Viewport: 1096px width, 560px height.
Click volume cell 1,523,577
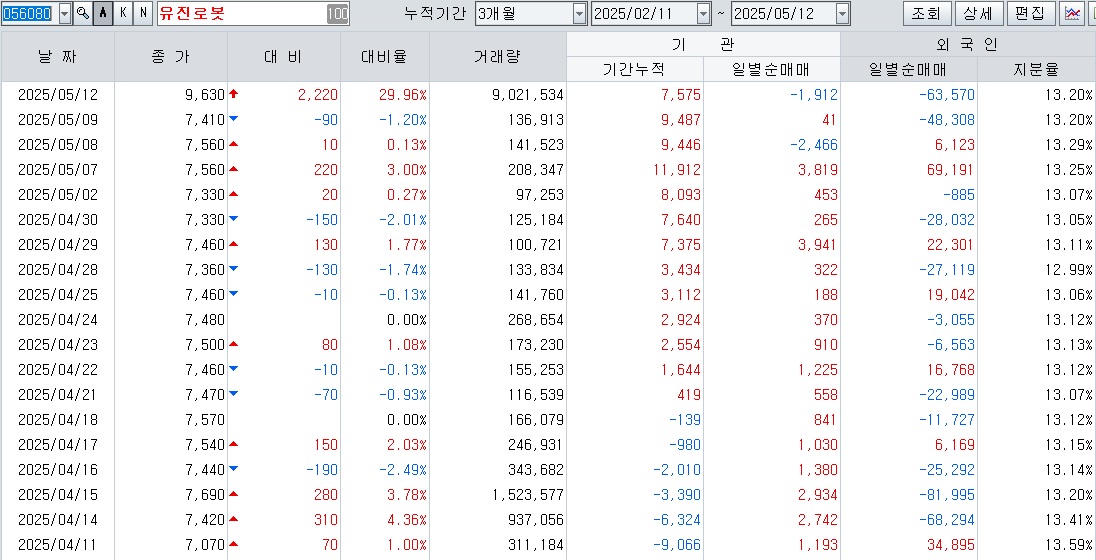pos(528,495)
